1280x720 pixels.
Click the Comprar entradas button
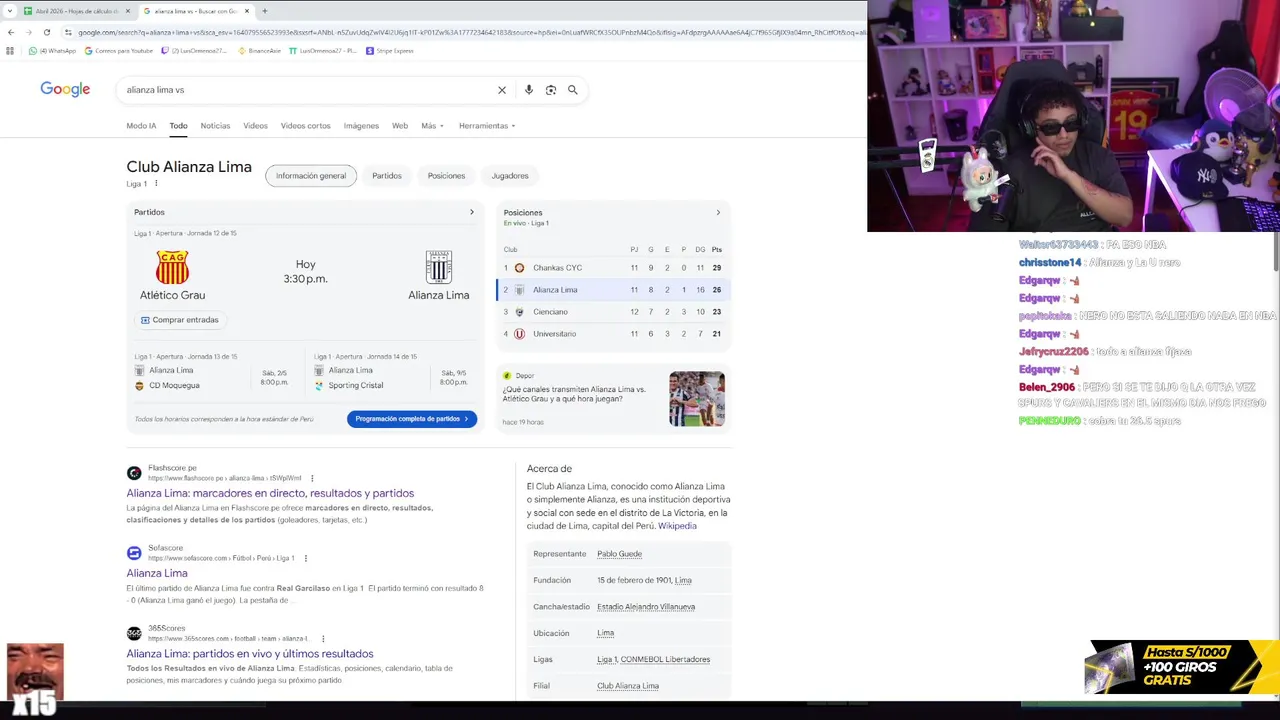(180, 320)
